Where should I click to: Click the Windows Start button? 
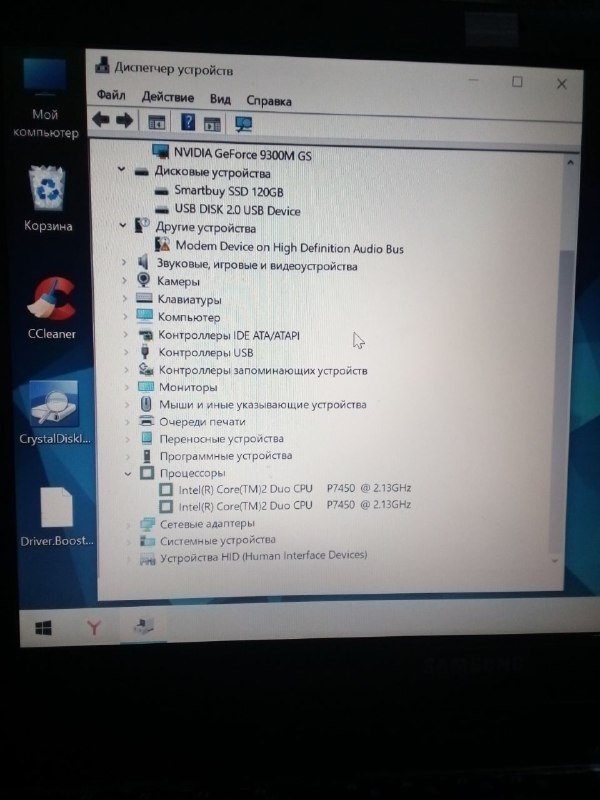click(x=43, y=628)
